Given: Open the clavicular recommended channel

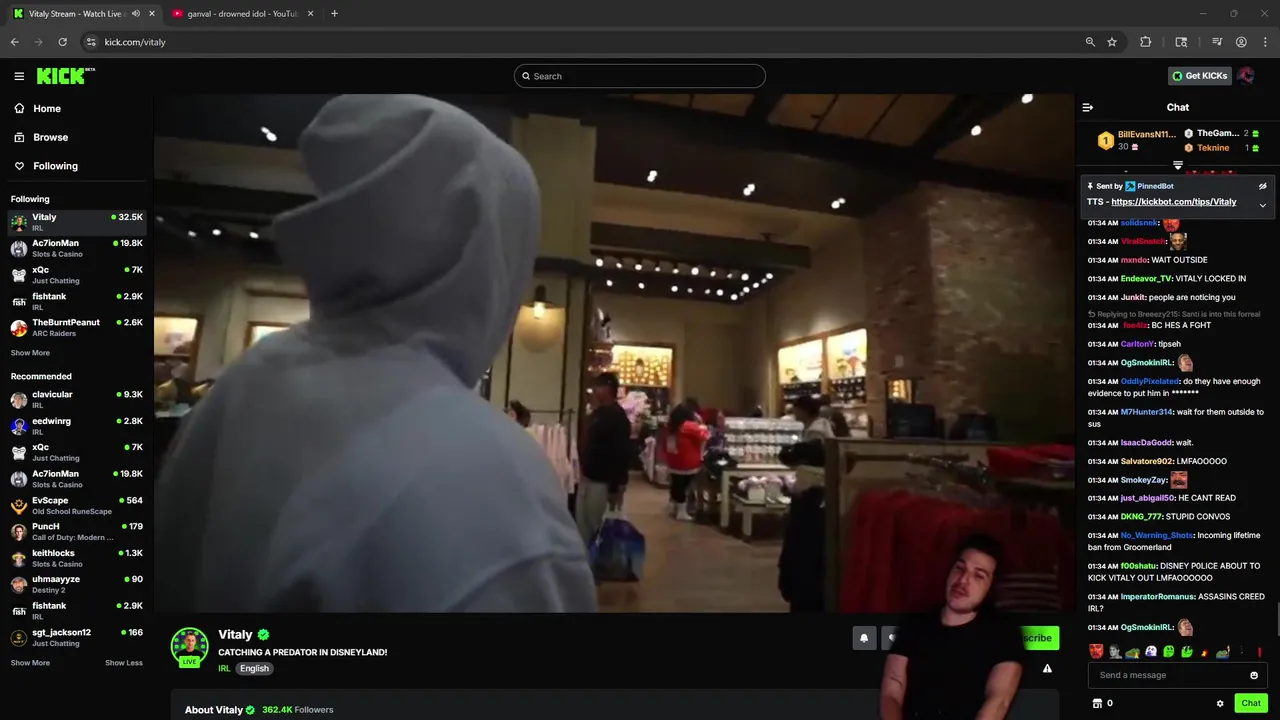Looking at the screenshot, I should (x=78, y=400).
